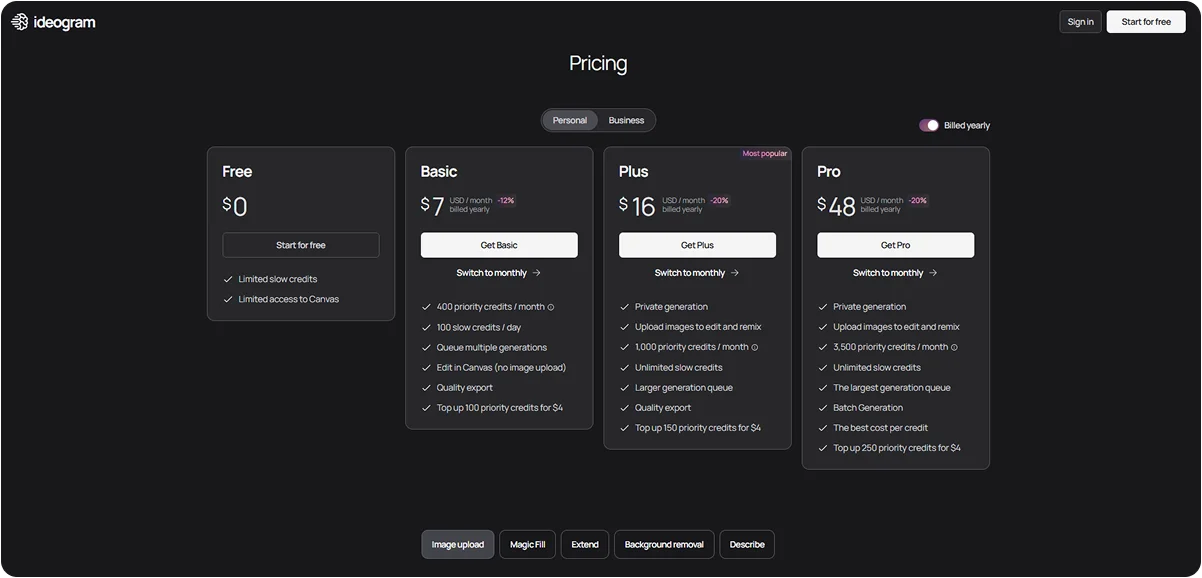Click the Get Plus button
The height and width of the screenshot is (578, 1202).
(x=697, y=244)
